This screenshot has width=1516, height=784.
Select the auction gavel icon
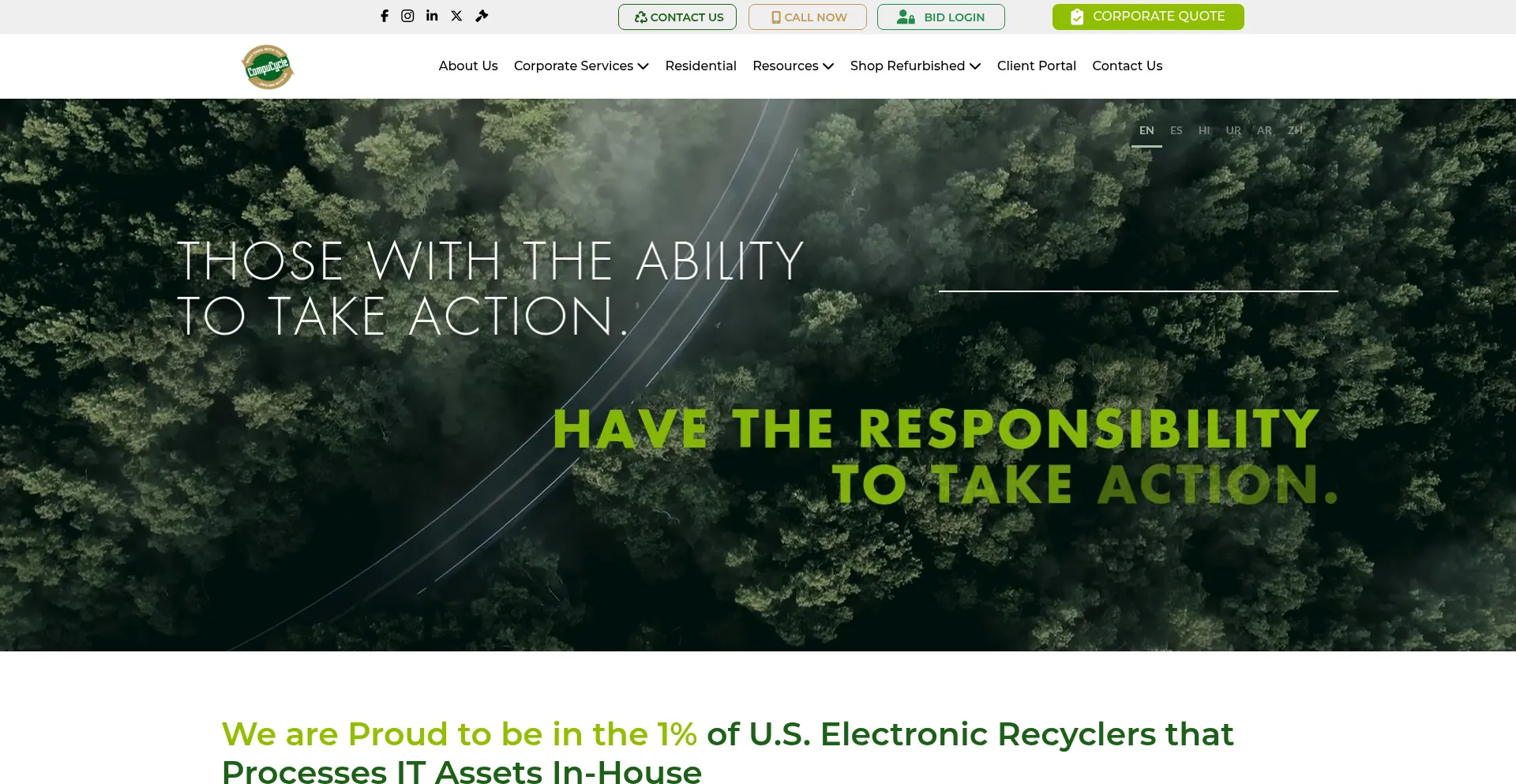coord(481,15)
